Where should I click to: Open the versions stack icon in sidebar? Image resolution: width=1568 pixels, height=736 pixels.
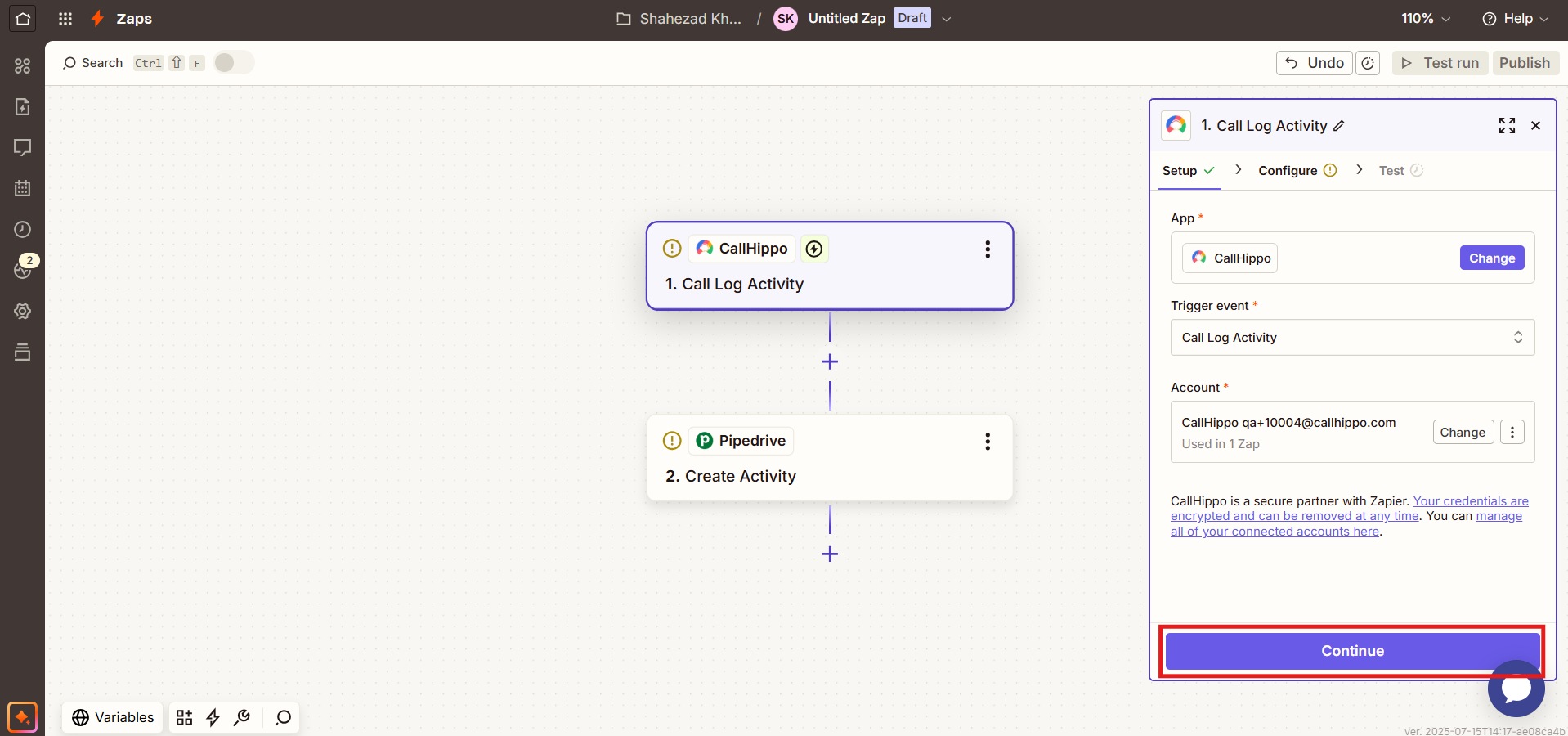pos(22,352)
